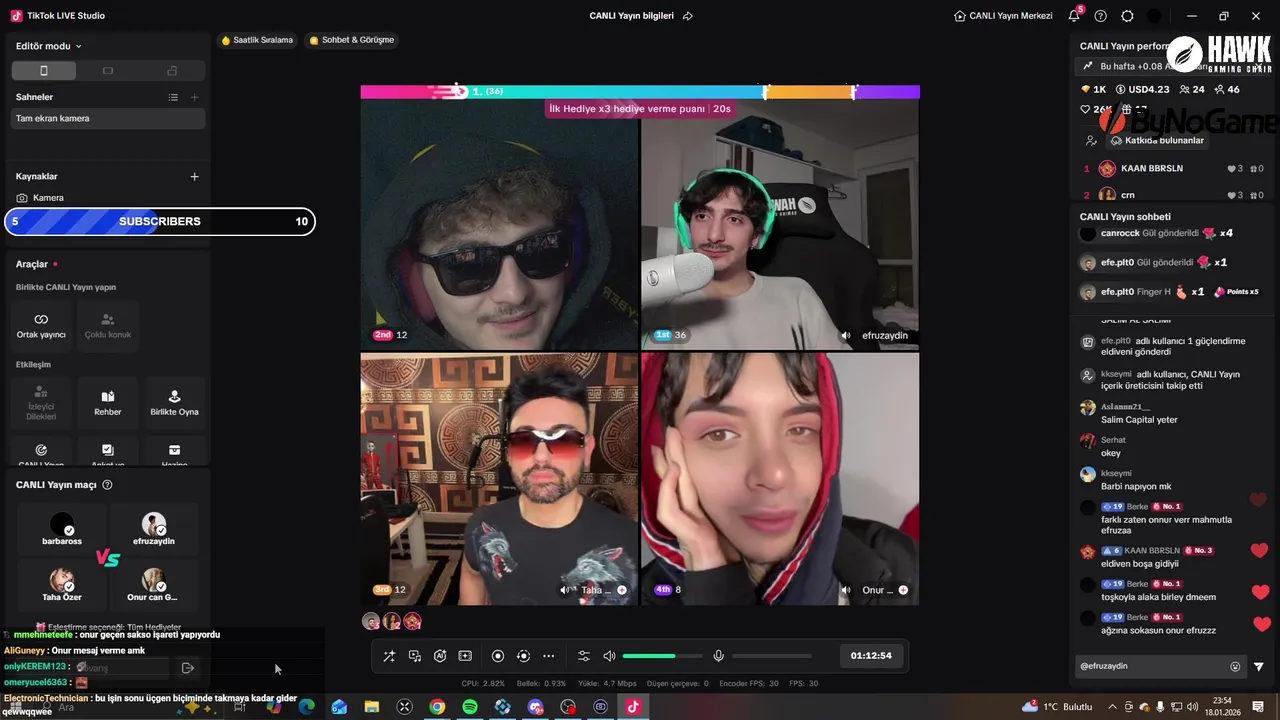Open the audio mixer settings icon
Image resolution: width=1280 pixels, height=720 pixels.
(x=584, y=656)
